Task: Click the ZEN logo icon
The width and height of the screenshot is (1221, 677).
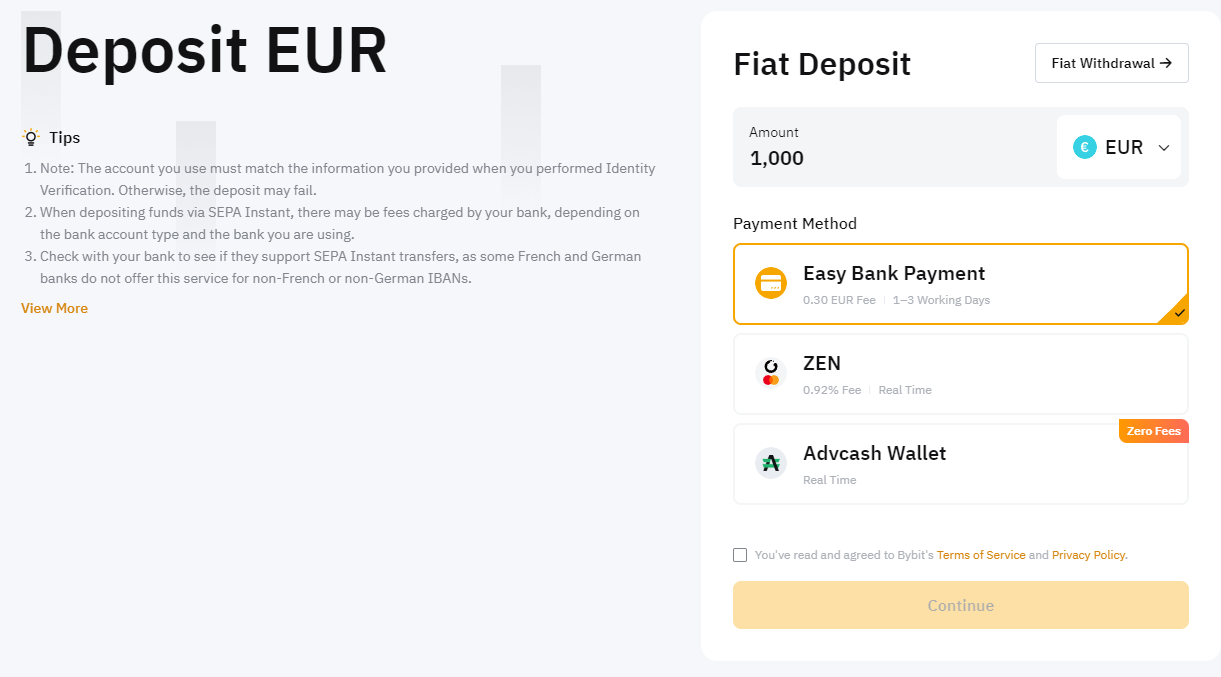Action: click(770, 373)
